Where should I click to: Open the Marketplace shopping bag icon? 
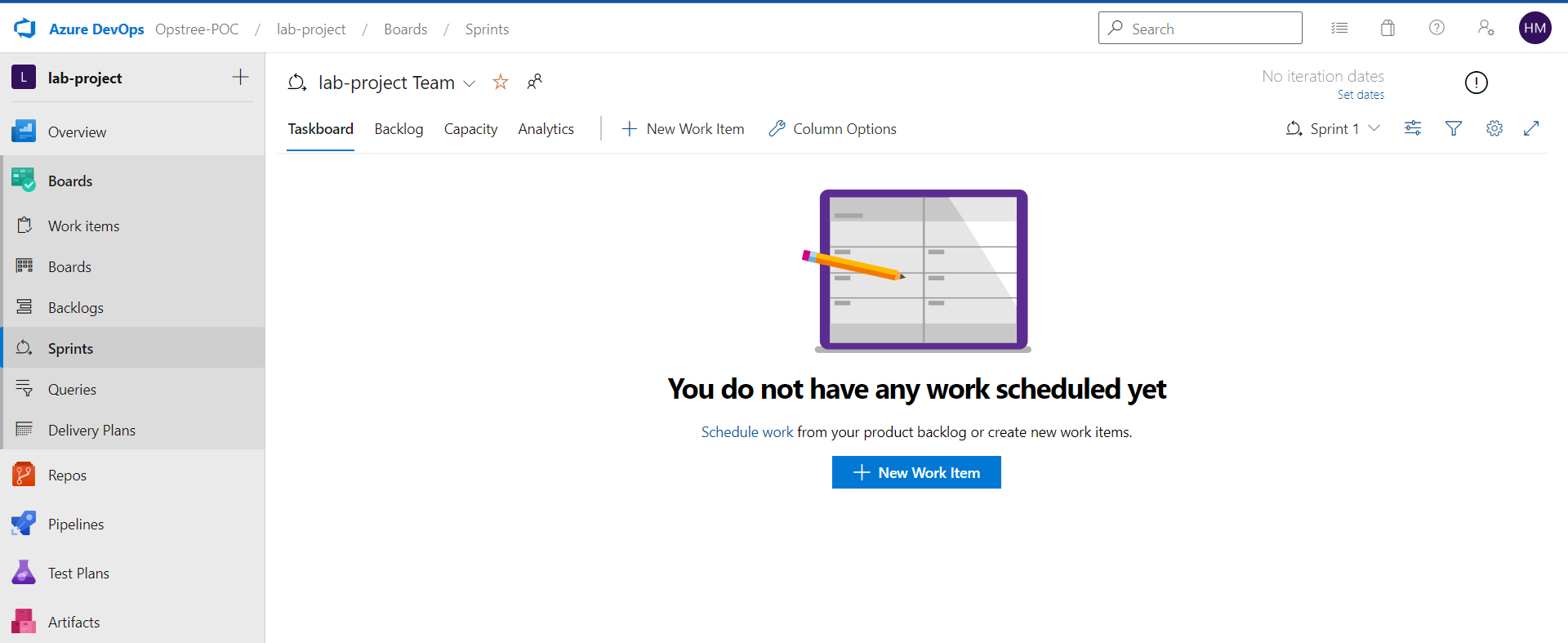pos(1388,29)
